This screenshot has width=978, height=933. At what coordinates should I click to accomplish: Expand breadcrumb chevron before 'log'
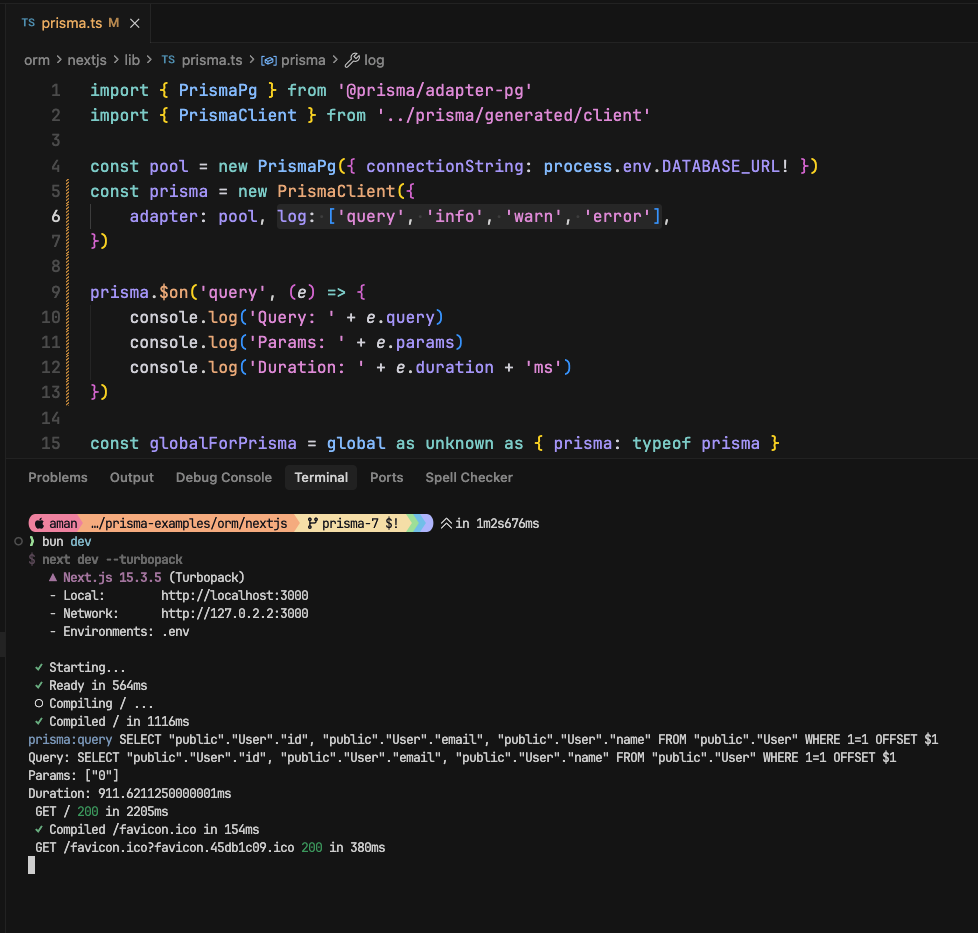coord(335,60)
